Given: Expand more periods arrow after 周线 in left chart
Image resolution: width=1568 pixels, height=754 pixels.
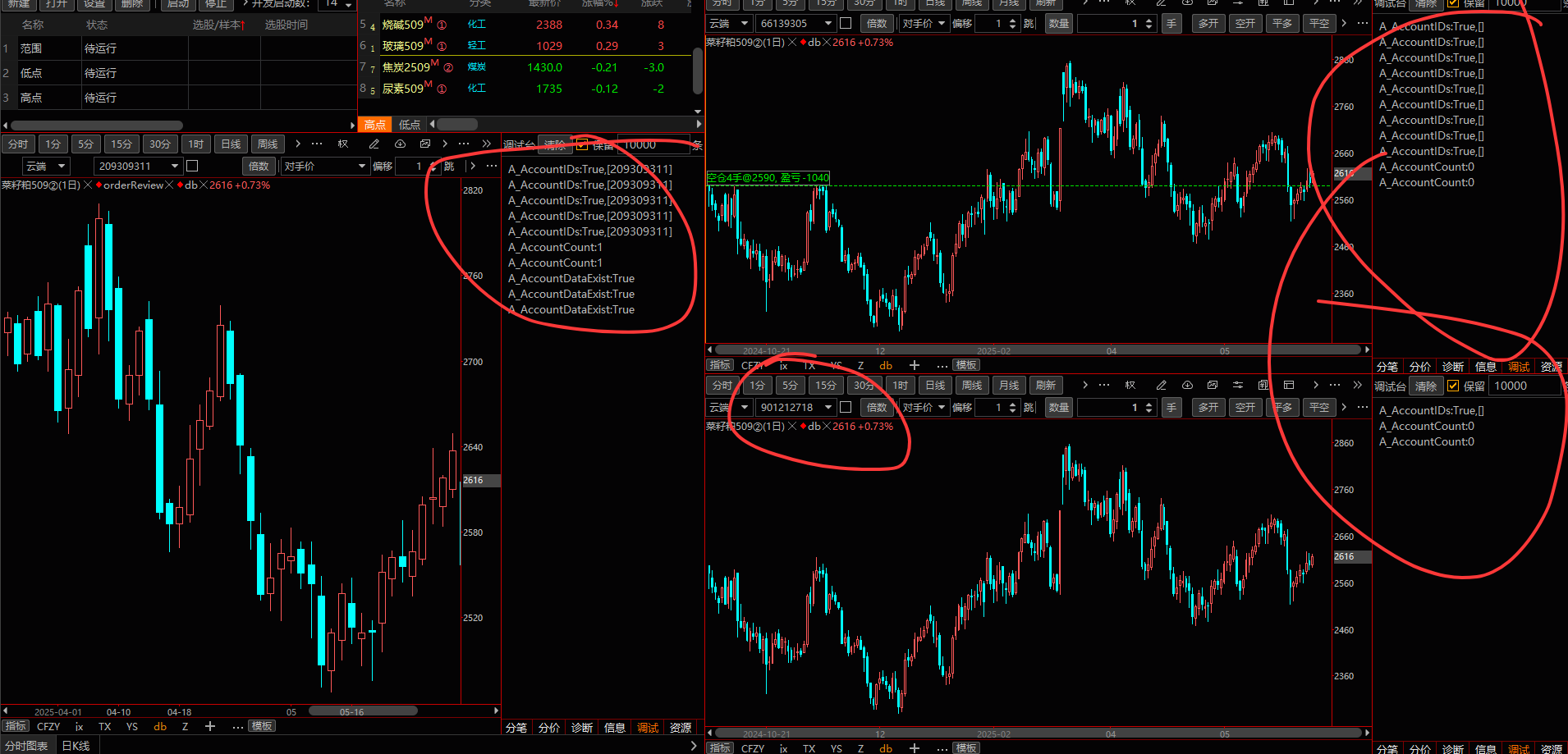Looking at the screenshot, I should [x=298, y=144].
